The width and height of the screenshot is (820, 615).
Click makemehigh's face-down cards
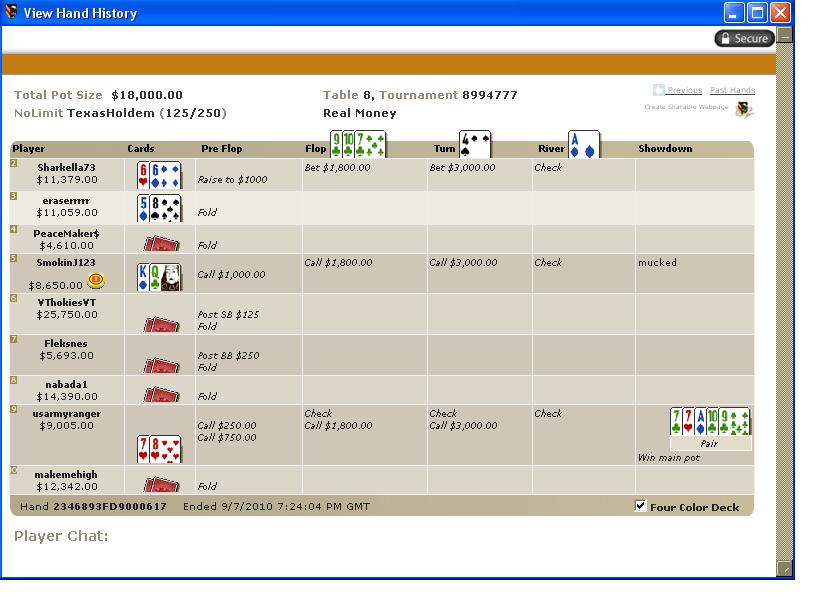click(x=161, y=484)
